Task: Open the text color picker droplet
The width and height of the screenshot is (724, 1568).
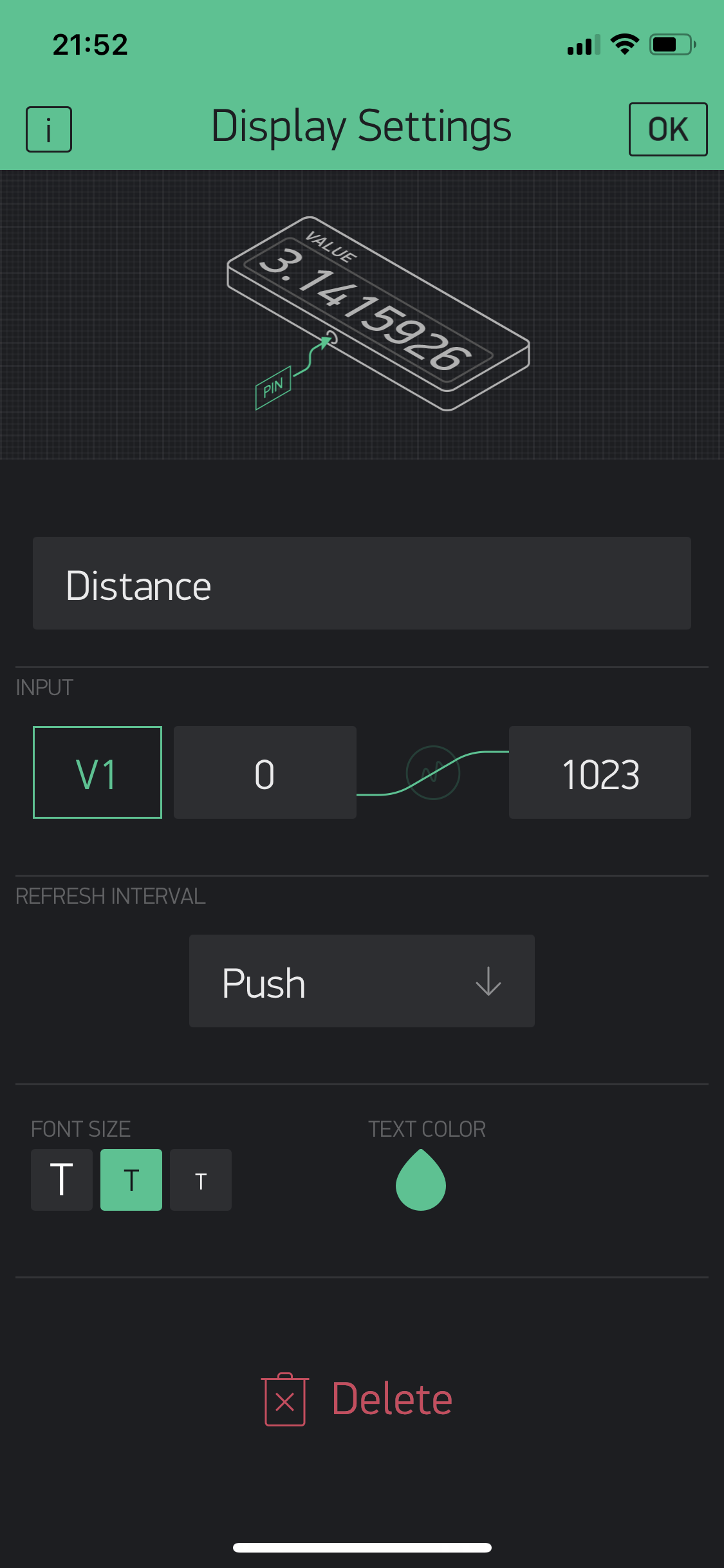Action: point(421,1181)
